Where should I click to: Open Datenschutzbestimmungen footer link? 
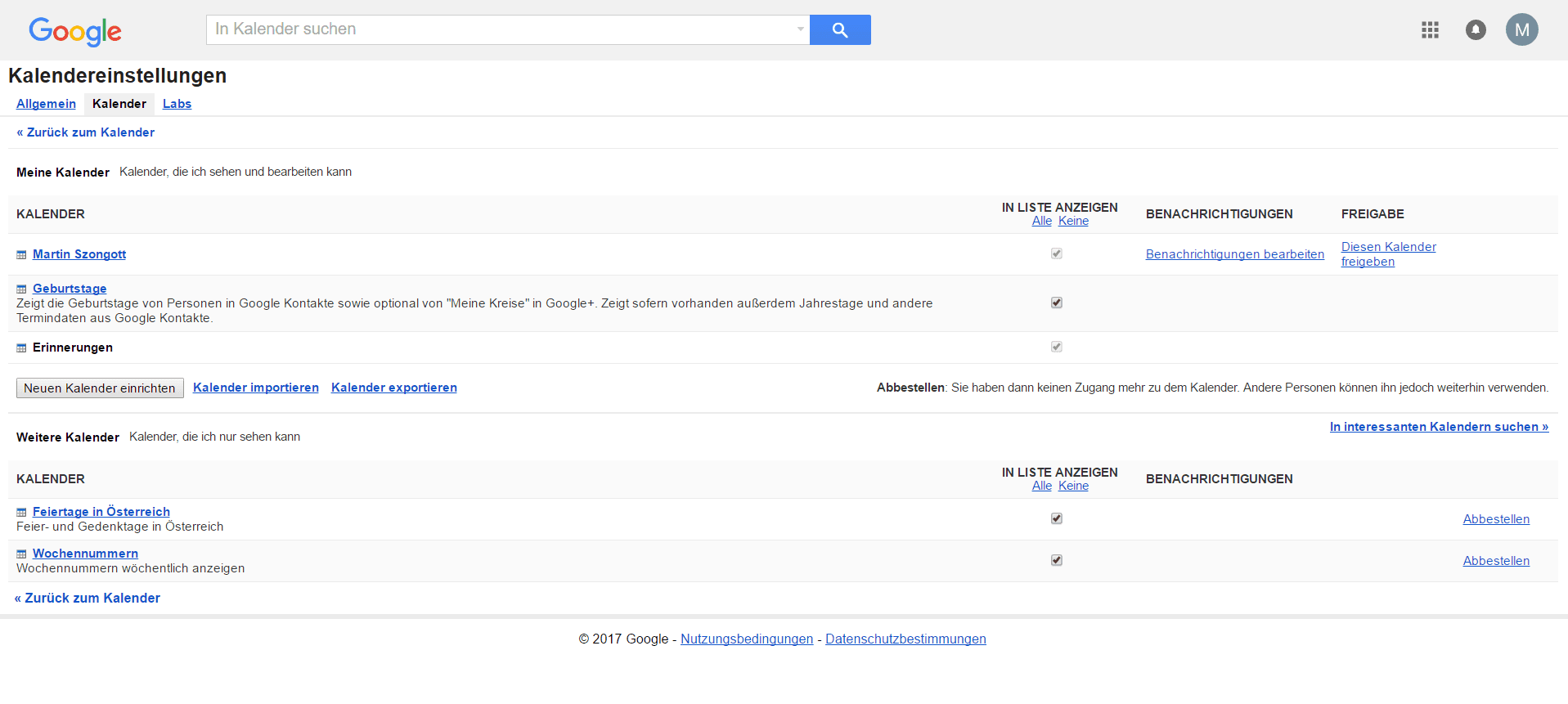point(905,639)
